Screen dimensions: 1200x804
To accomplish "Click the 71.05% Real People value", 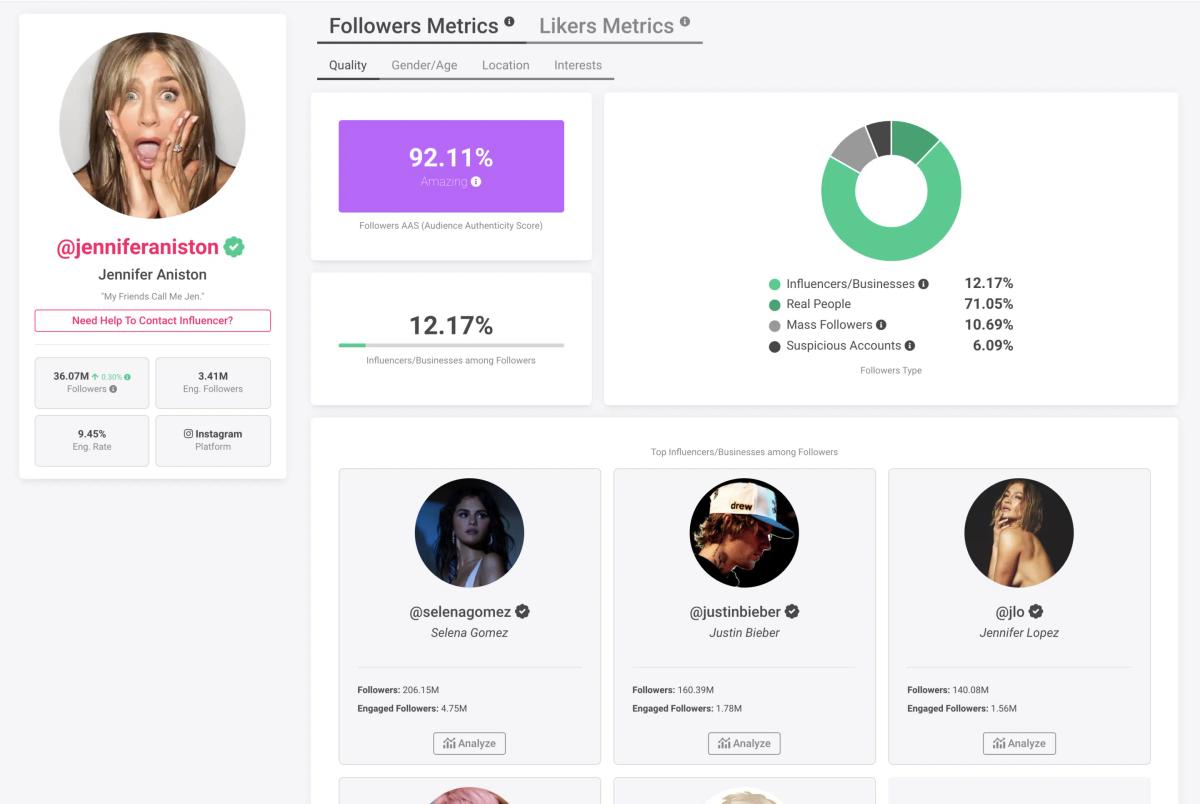I will (x=988, y=304).
